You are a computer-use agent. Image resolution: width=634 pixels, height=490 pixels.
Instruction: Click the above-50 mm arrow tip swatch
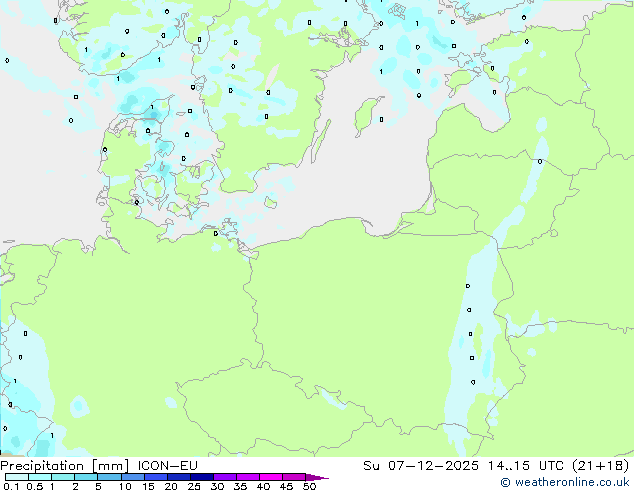[x=317, y=477]
